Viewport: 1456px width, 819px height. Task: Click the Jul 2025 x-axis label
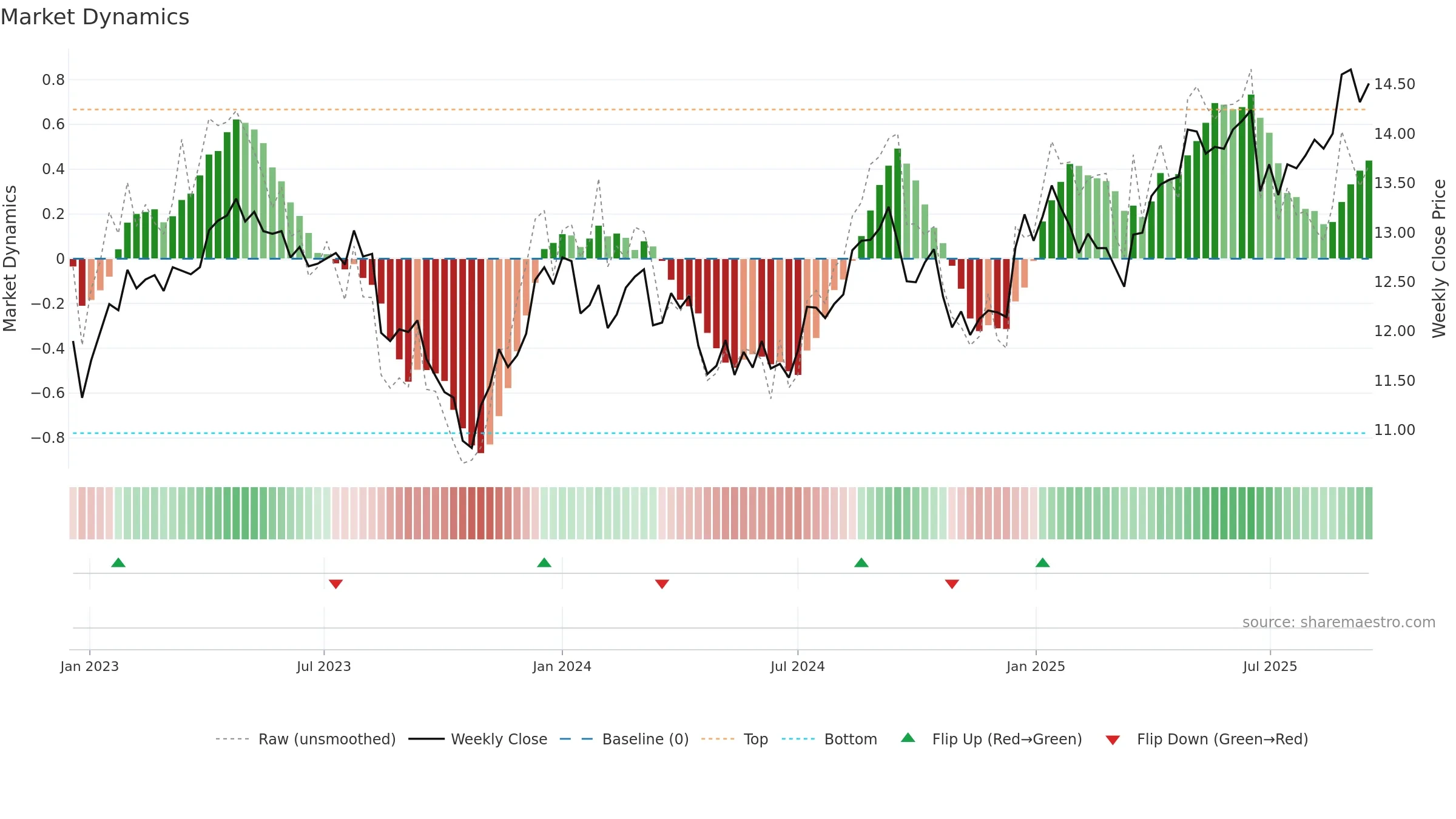1270,666
